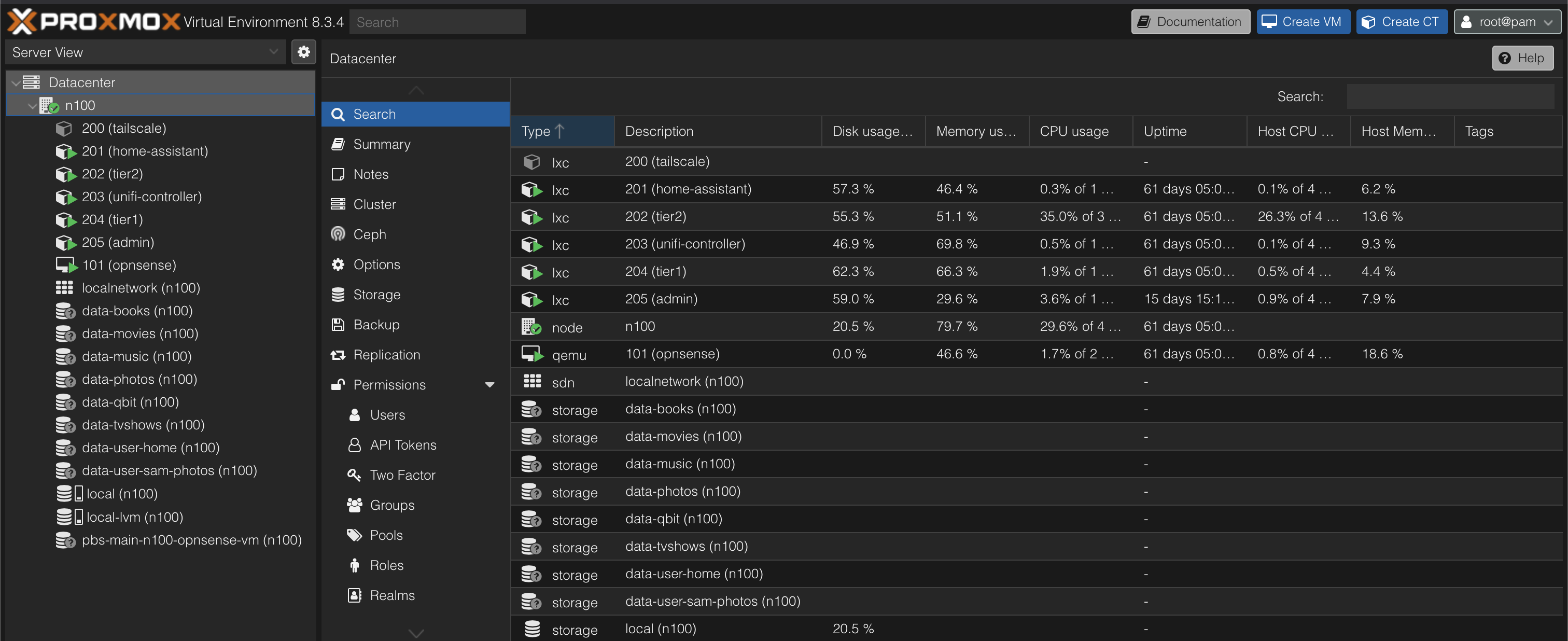Click the Cluster server icon
The width and height of the screenshot is (1568, 641).
pyautogui.click(x=338, y=204)
